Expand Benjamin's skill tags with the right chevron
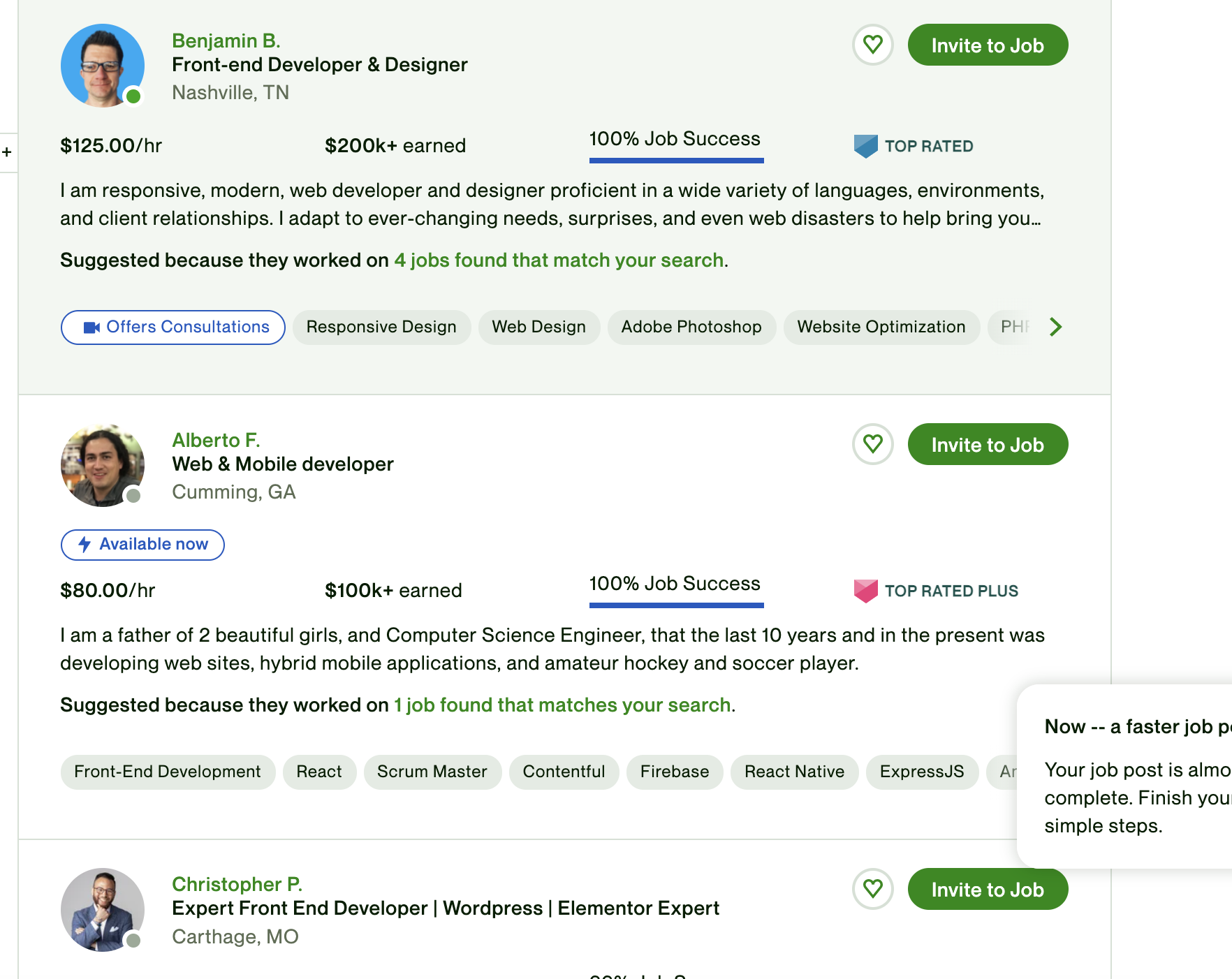This screenshot has height=979, width=1232. click(x=1055, y=327)
